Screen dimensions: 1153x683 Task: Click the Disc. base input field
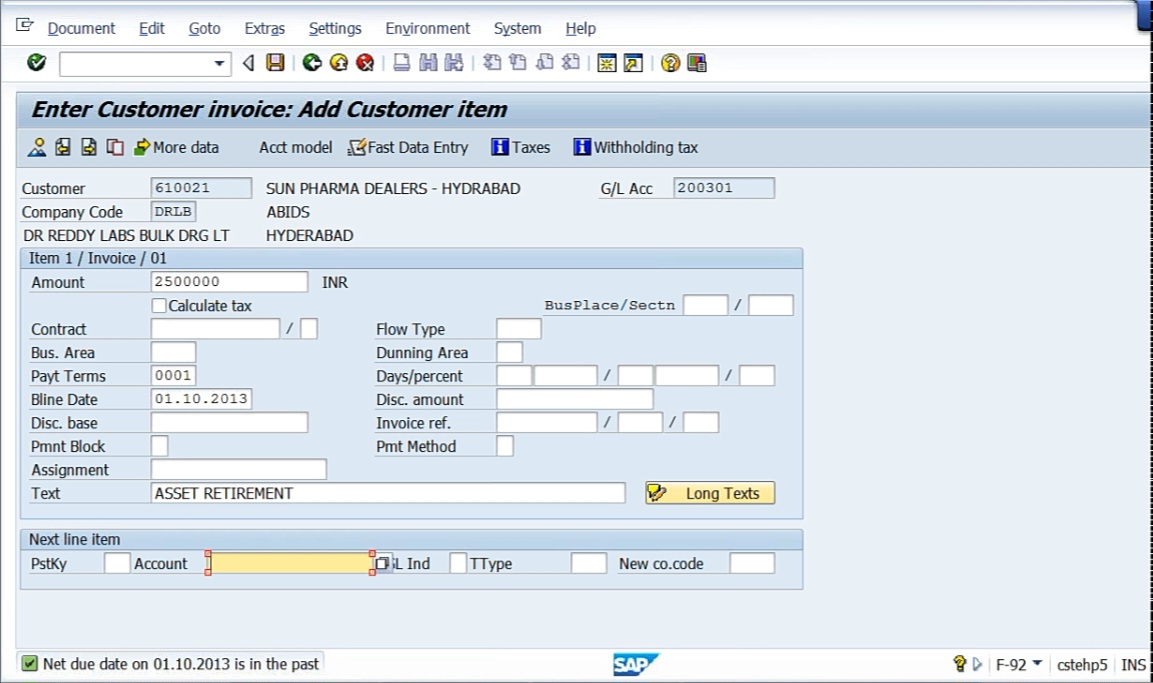click(x=229, y=423)
